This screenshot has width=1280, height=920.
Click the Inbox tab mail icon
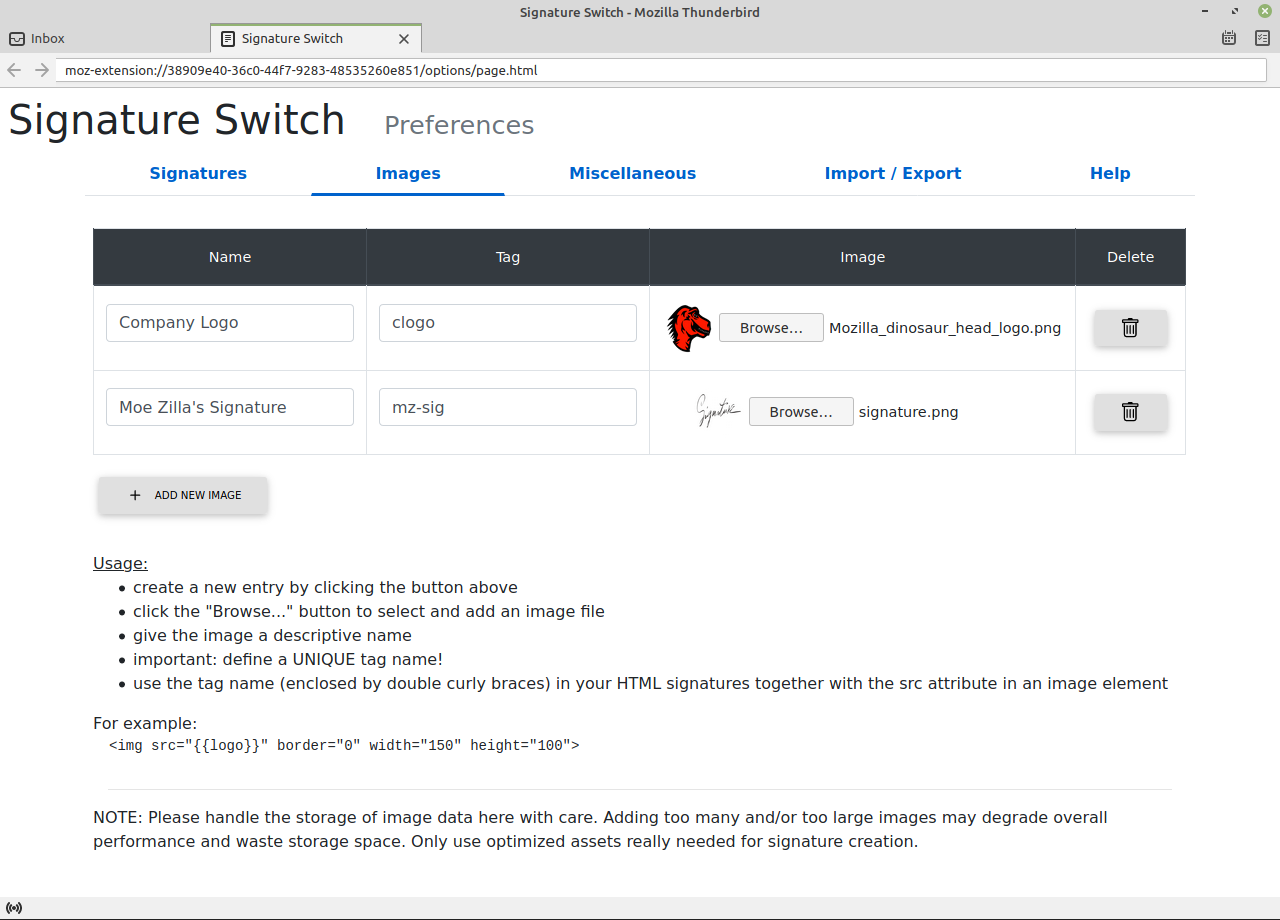17,39
